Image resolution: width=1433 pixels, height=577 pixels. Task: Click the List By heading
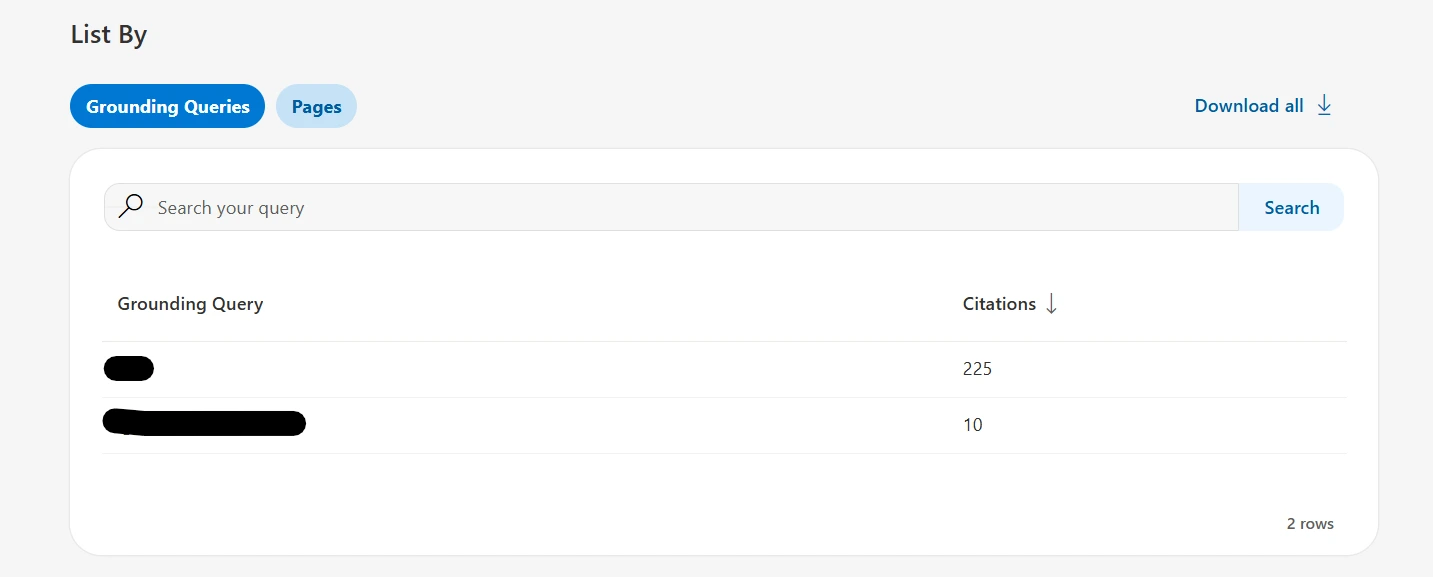(109, 35)
